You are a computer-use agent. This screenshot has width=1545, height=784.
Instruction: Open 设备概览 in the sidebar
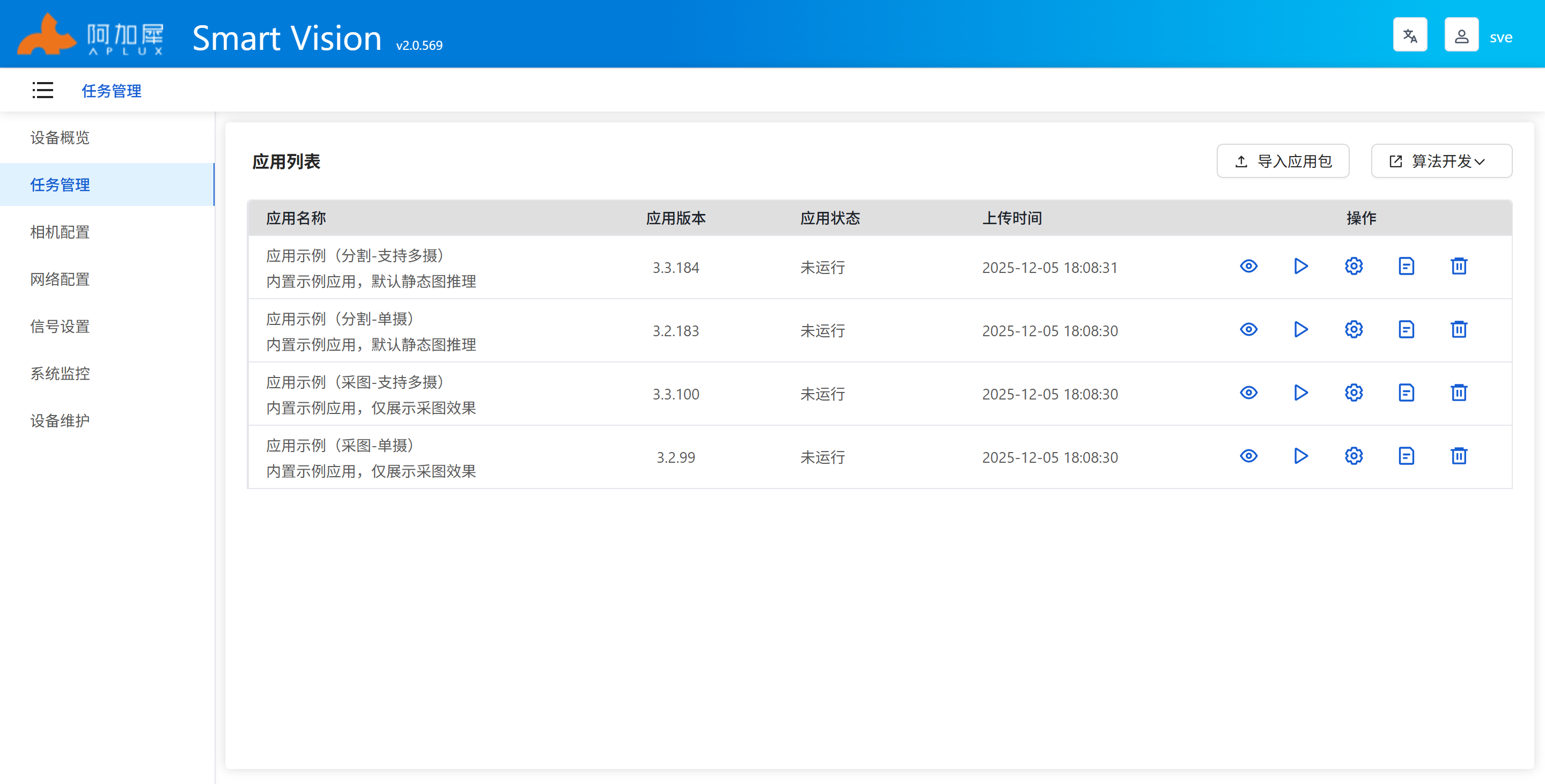[x=60, y=138]
